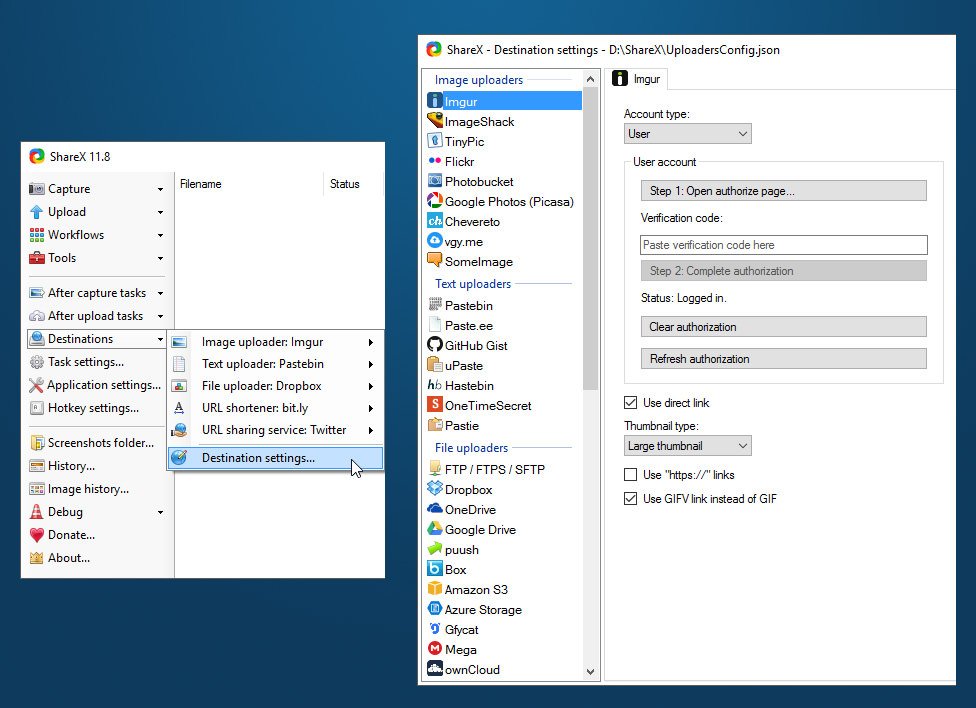This screenshot has height=708, width=976.
Task: Click the Refresh authorization button
Action: [x=784, y=359]
